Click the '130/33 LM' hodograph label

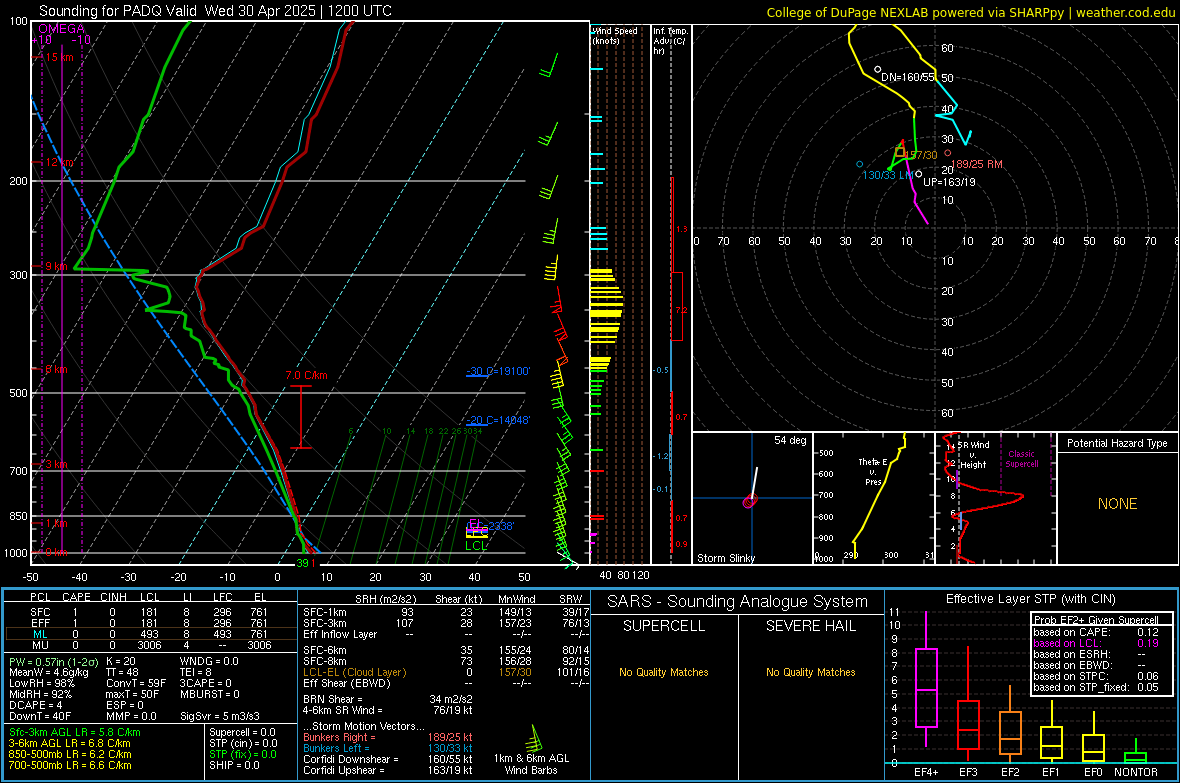tap(888, 175)
